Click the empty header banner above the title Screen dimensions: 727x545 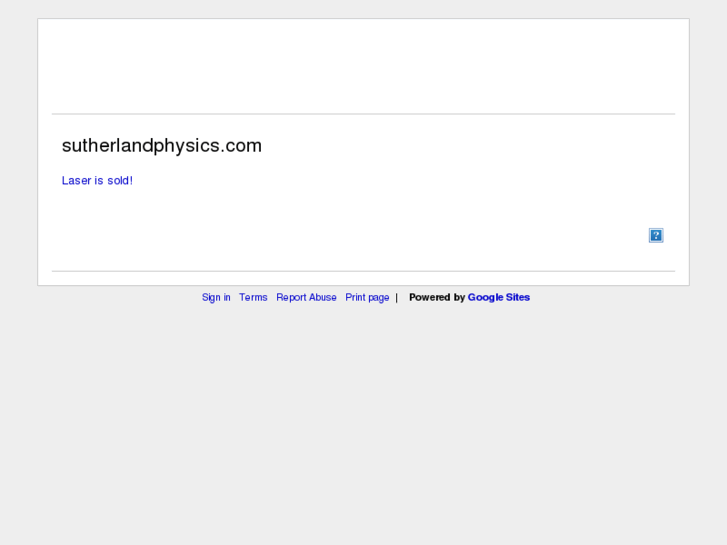click(363, 66)
